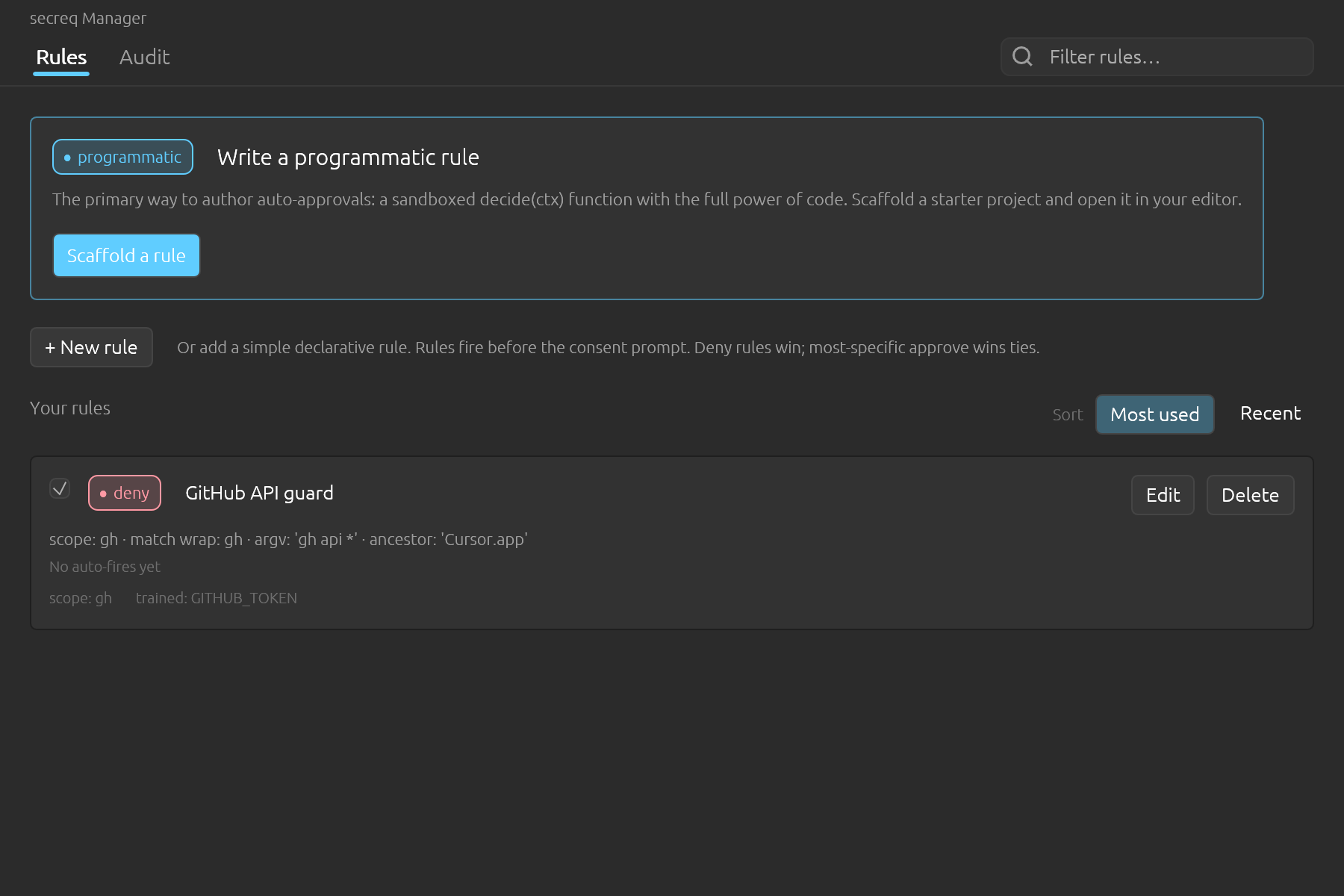Edit the GitHub API guard rule
This screenshot has height=896, width=1344.
pyautogui.click(x=1163, y=495)
